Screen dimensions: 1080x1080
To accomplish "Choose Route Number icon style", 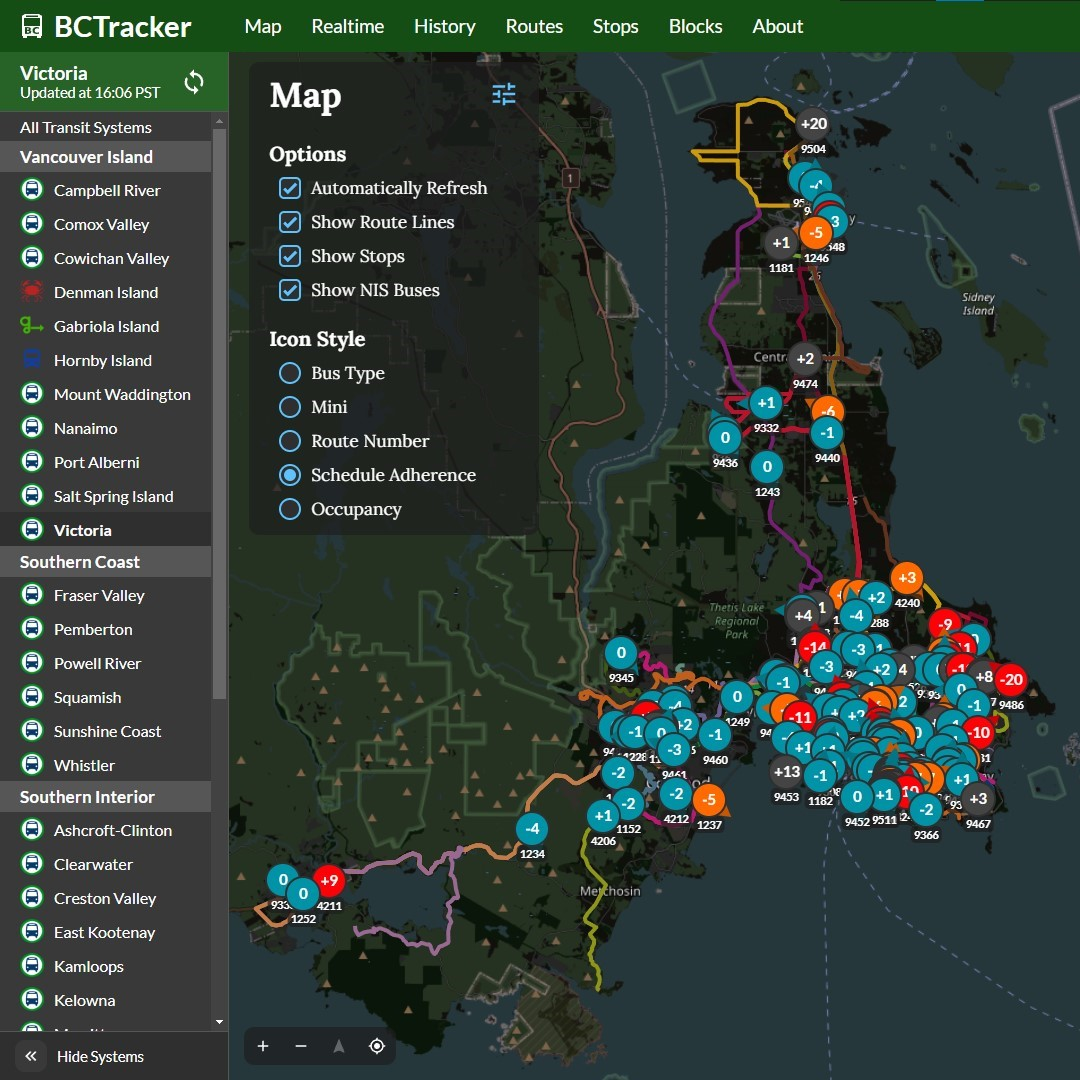I will point(290,441).
